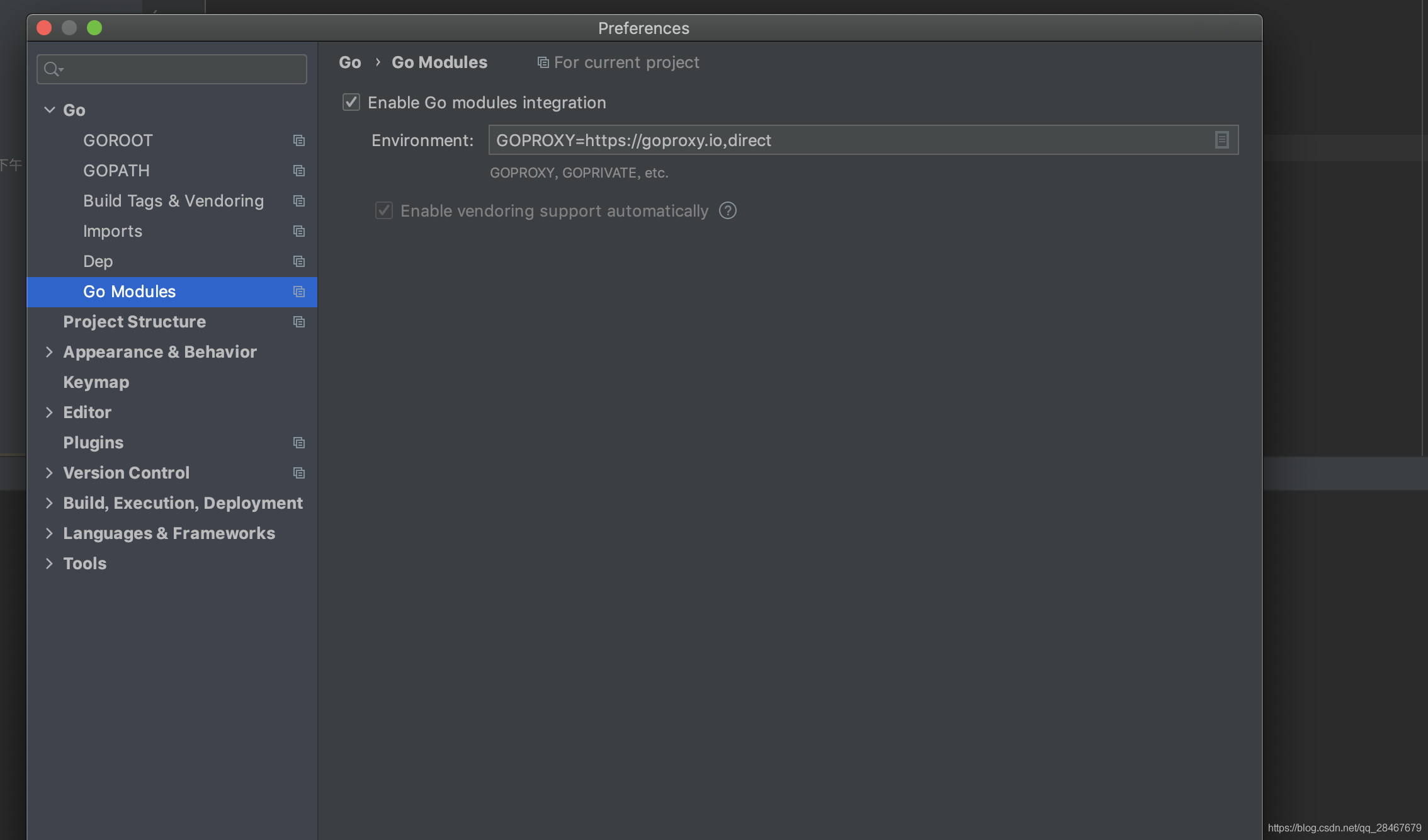Screen dimensions: 1428x840
Task: Click the copy icon next to Project Structure
Action: point(299,322)
